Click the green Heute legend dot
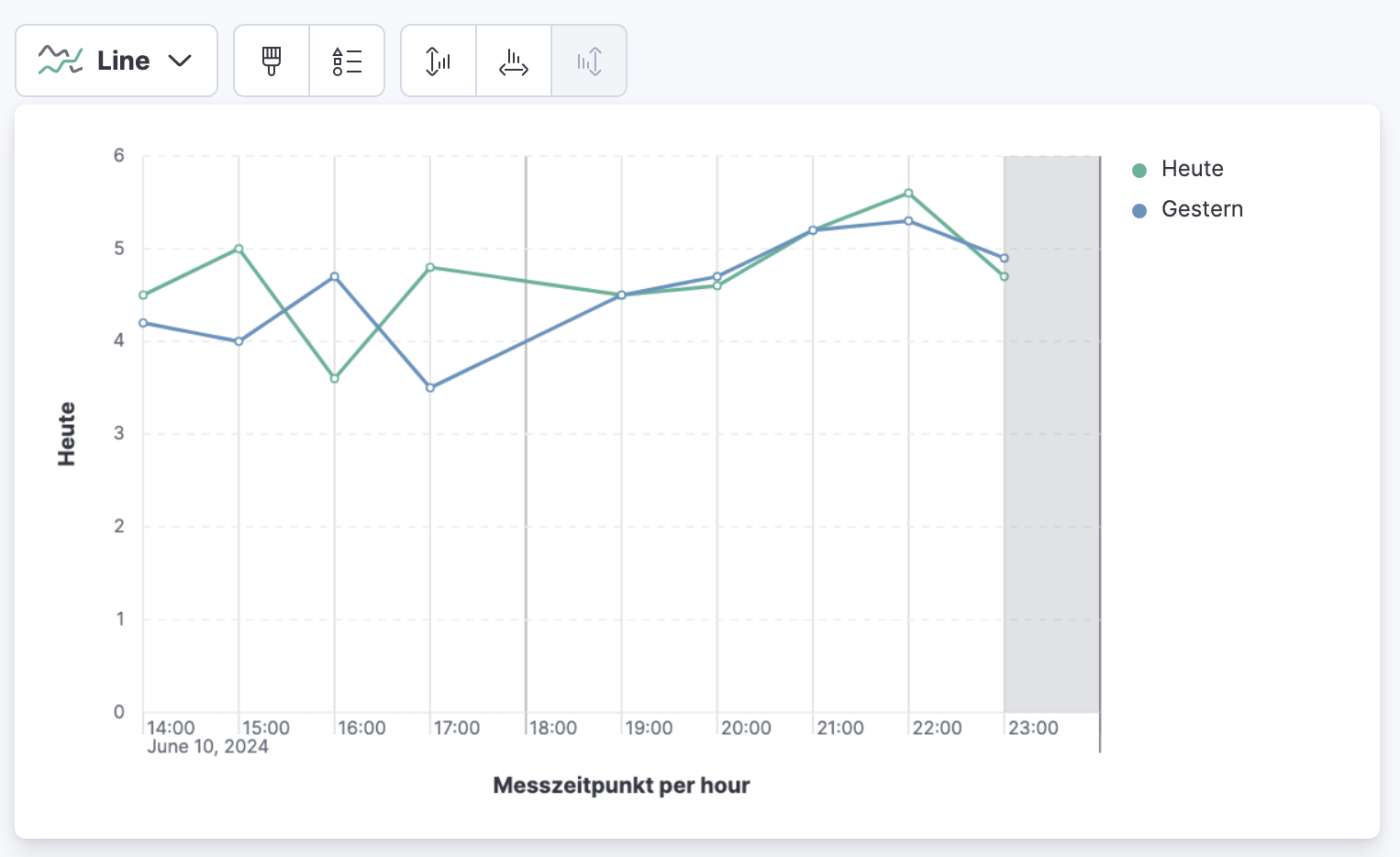 click(x=1140, y=169)
